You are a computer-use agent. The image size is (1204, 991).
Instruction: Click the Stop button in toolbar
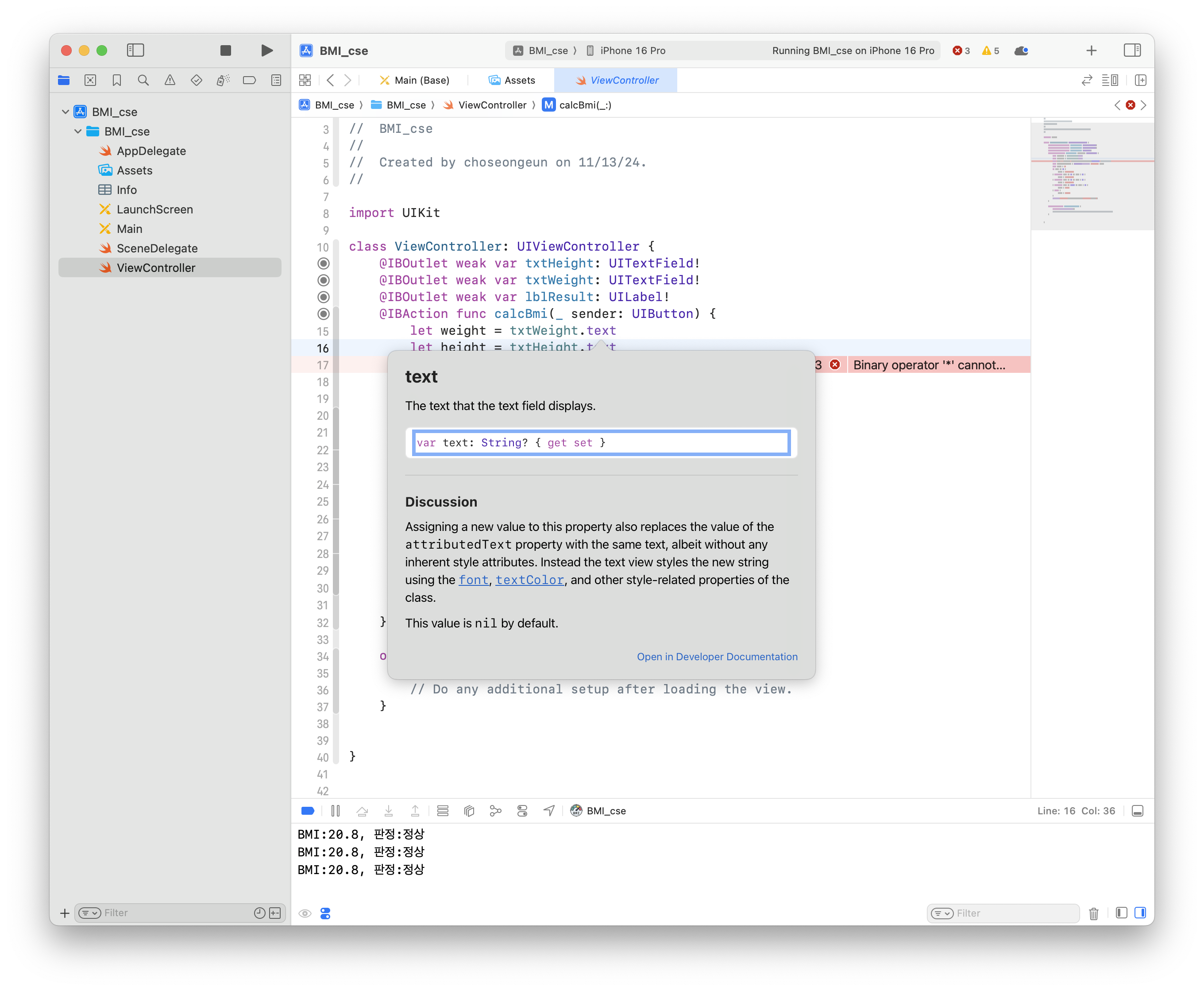click(225, 51)
